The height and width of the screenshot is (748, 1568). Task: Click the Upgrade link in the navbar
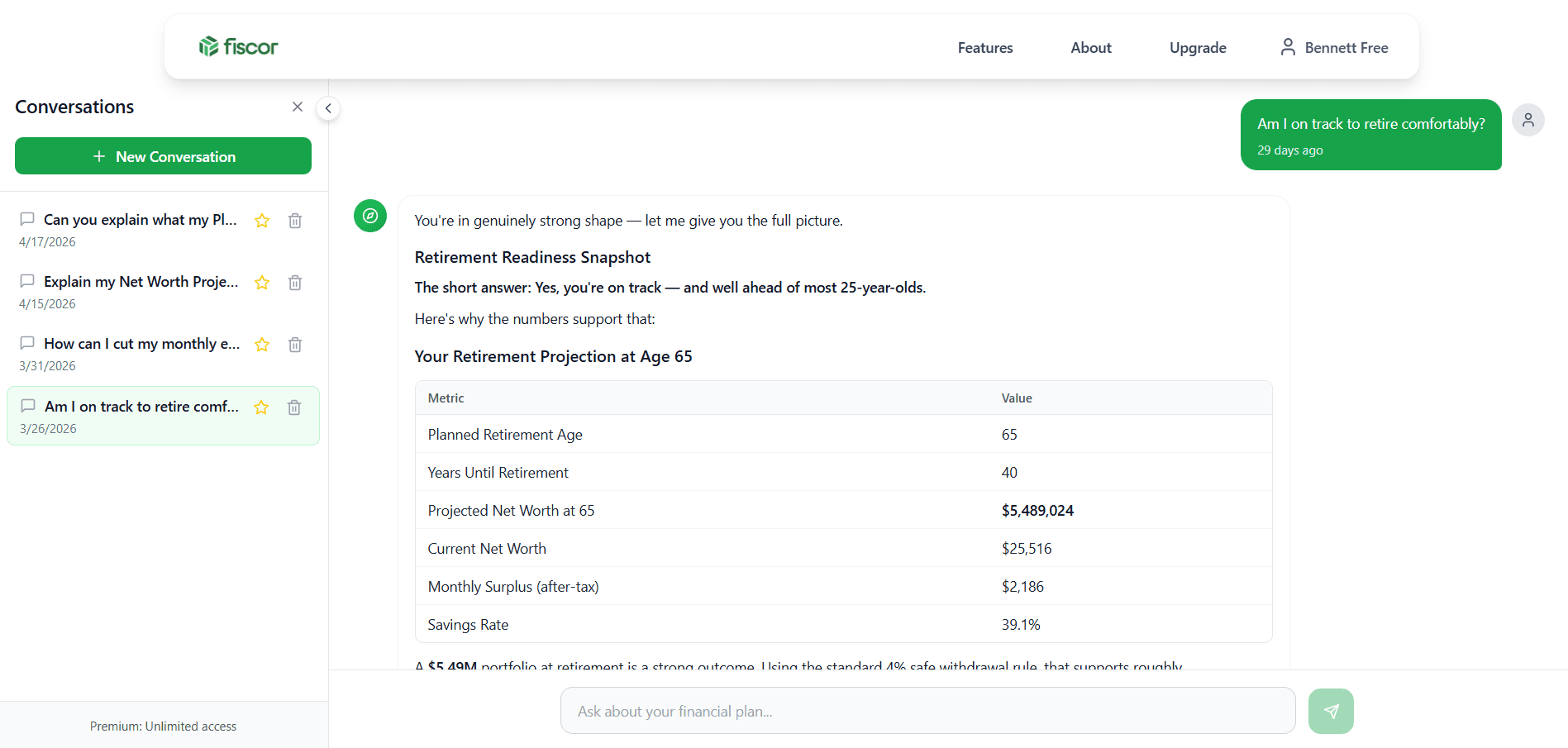pyautogui.click(x=1197, y=47)
